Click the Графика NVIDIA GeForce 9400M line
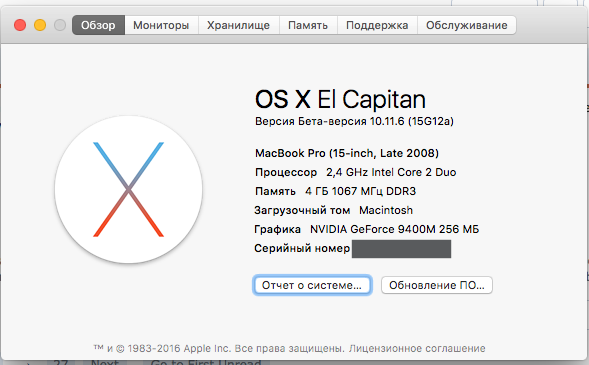Screen dimensions: 589x365 pyautogui.click(x=367, y=229)
